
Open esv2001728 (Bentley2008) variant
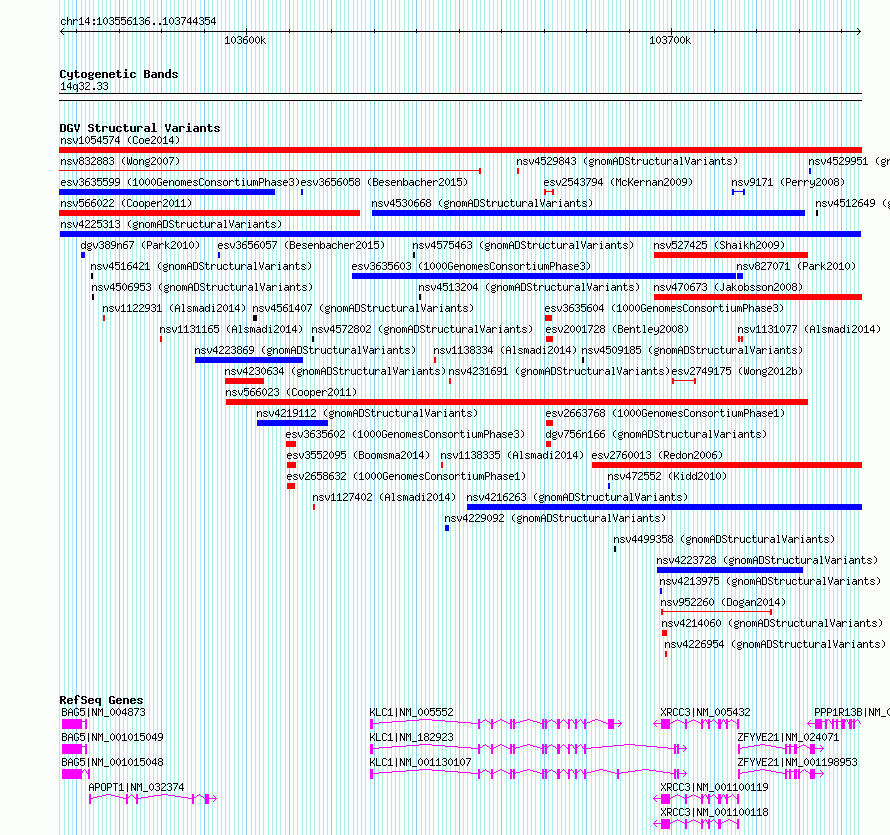(x=617, y=329)
